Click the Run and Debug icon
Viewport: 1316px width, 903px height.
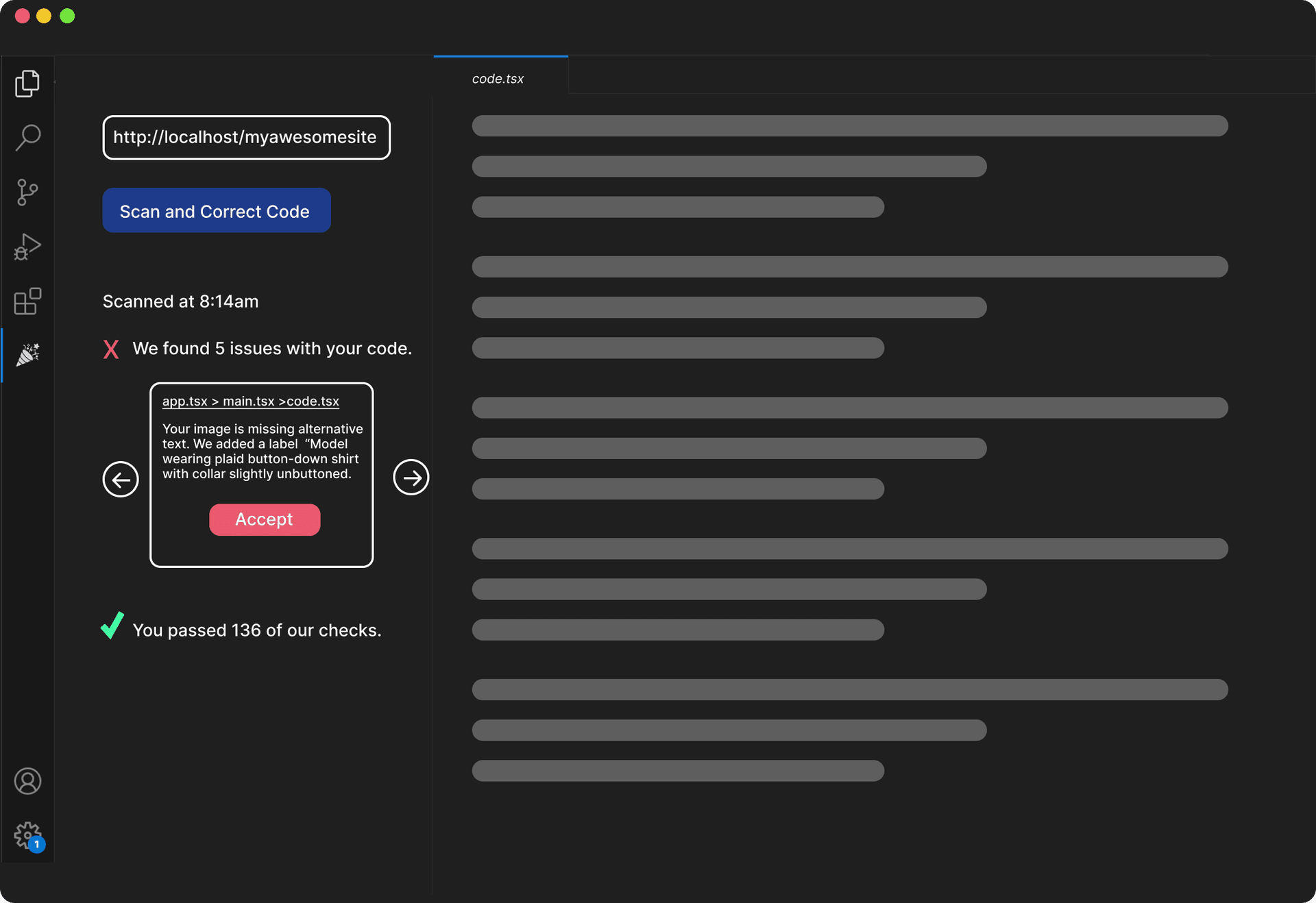click(x=27, y=246)
